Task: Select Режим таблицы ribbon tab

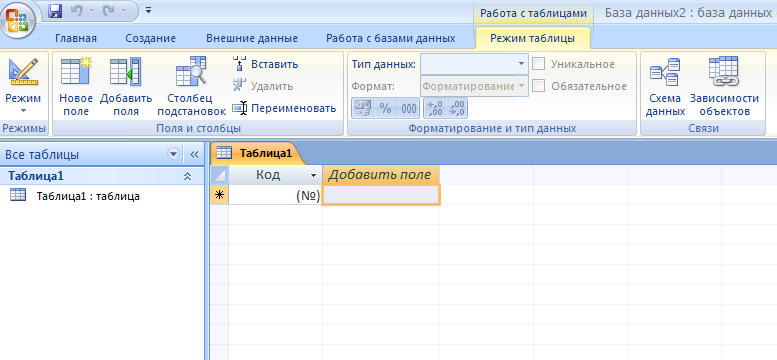Action: [533, 38]
